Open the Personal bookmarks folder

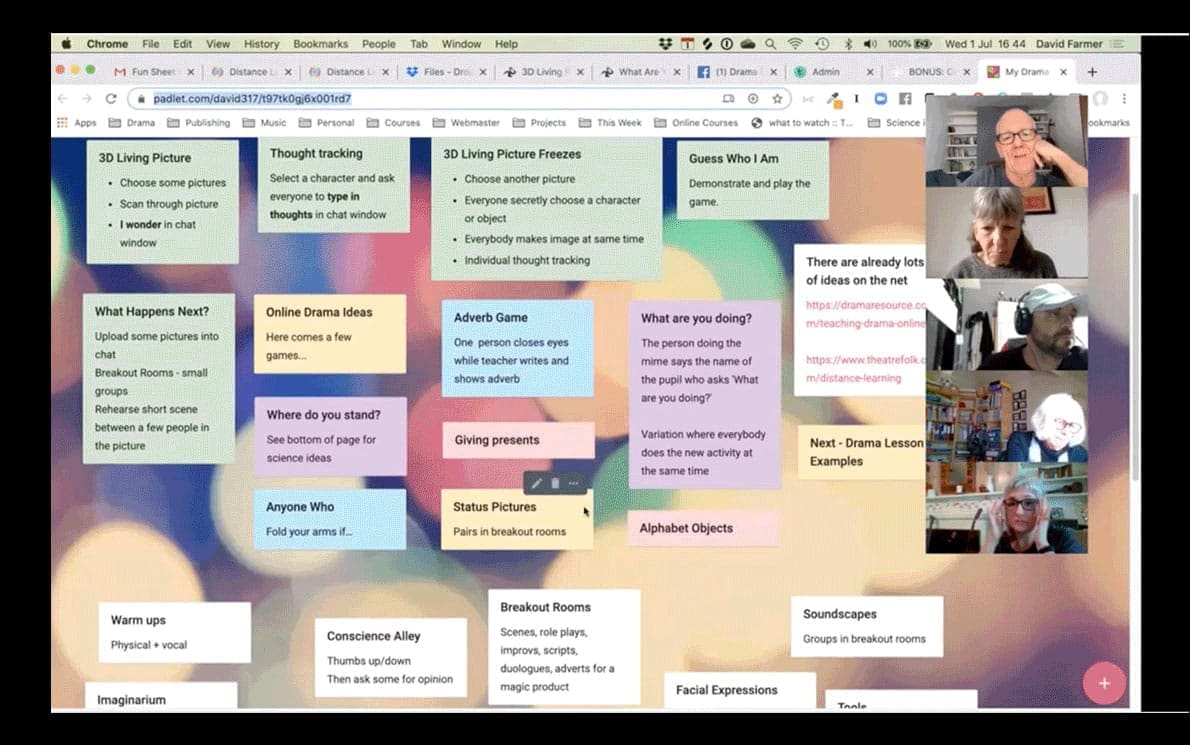coord(327,123)
